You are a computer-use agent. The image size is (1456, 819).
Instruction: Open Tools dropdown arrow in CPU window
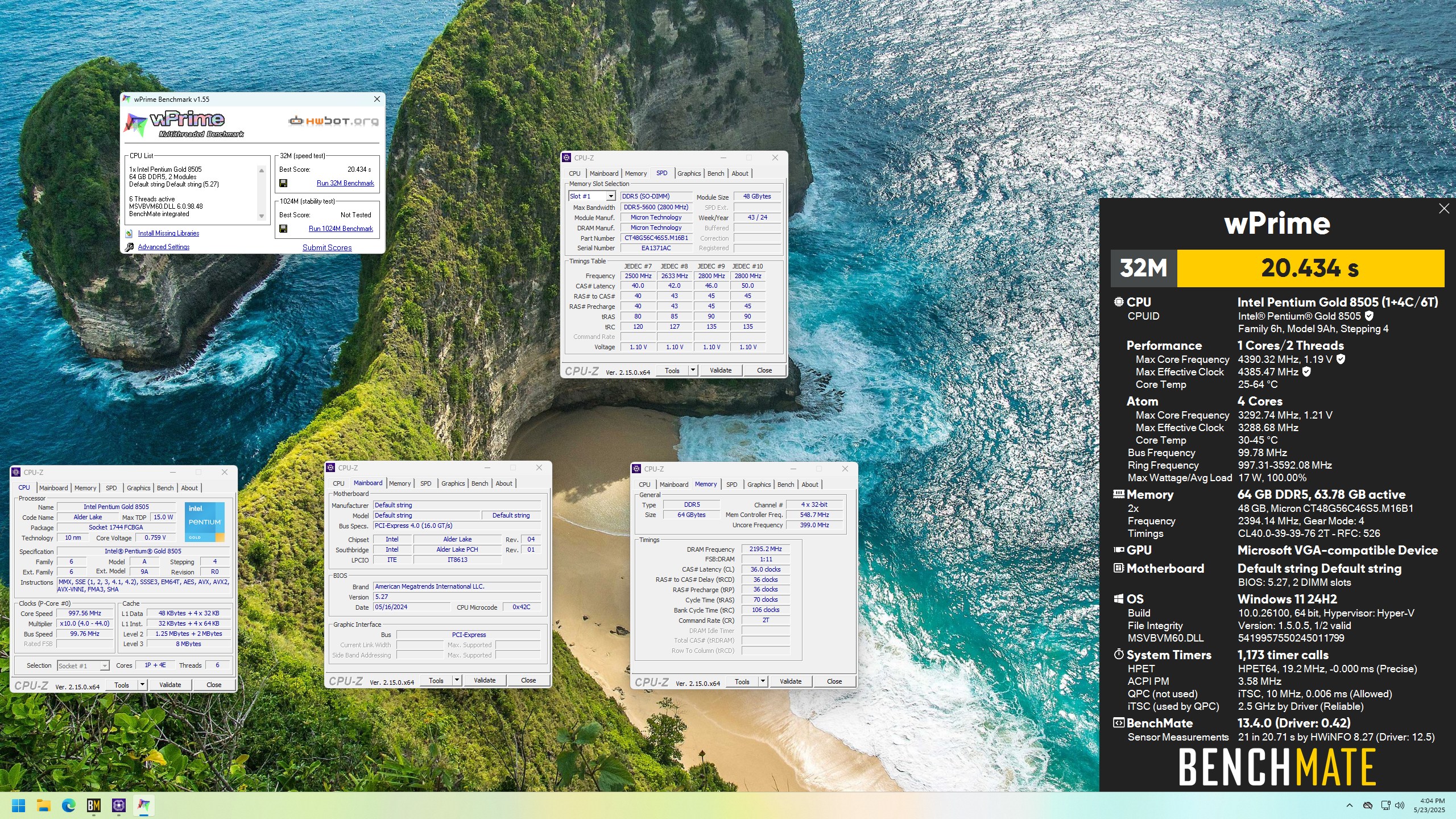coord(142,685)
